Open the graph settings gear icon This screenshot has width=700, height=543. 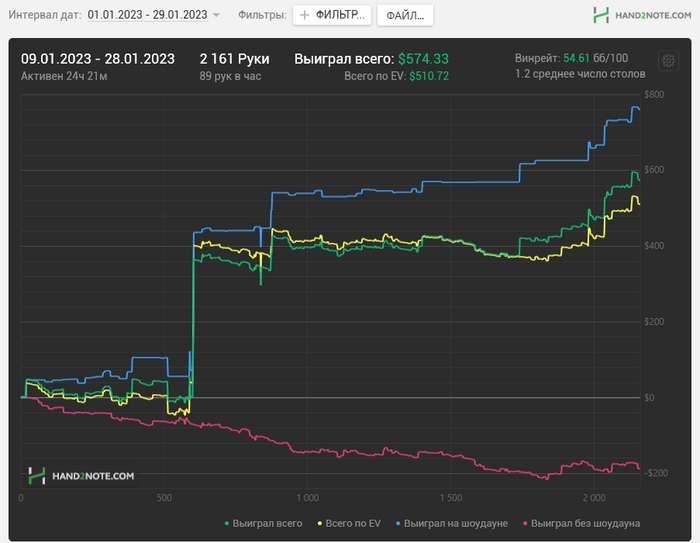pos(668,60)
